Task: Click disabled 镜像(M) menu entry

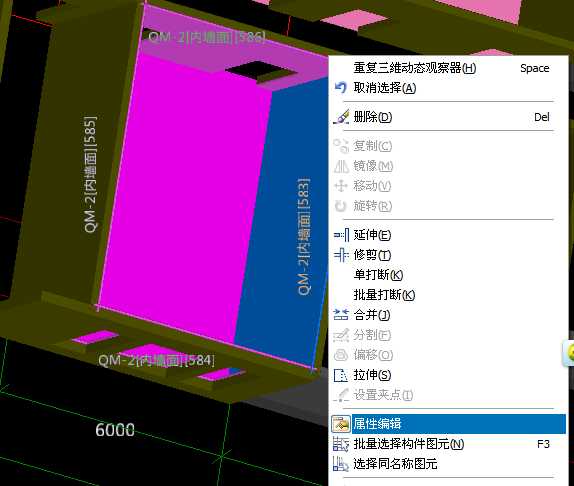Action: [x=448, y=166]
